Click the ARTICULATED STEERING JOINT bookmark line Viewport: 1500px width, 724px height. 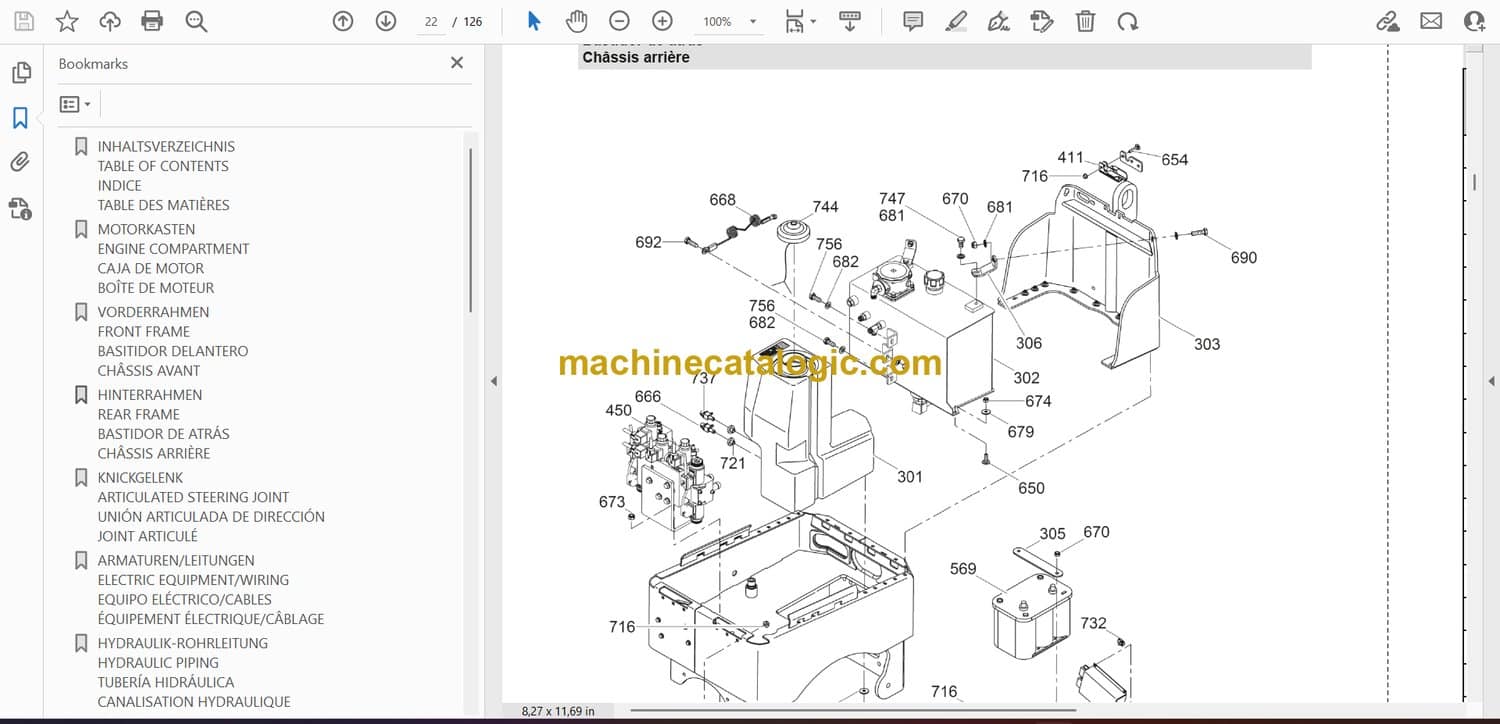[x=193, y=497]
